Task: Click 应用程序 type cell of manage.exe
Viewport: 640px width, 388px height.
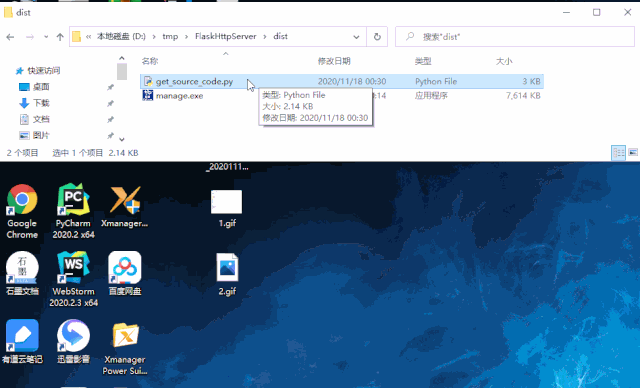Action: pos(431,96)
